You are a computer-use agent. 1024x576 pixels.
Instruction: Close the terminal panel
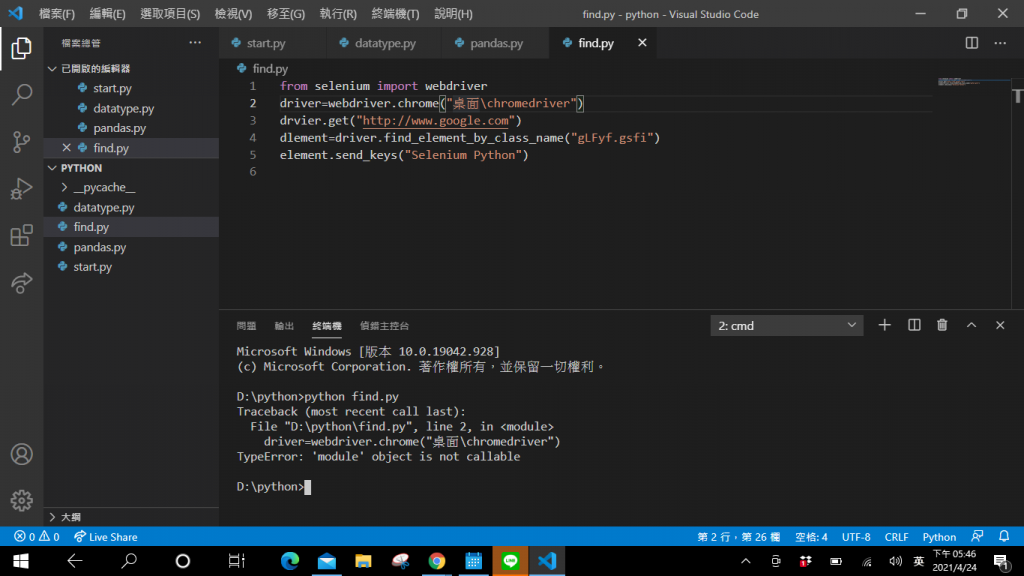(x=1000, y=325)
